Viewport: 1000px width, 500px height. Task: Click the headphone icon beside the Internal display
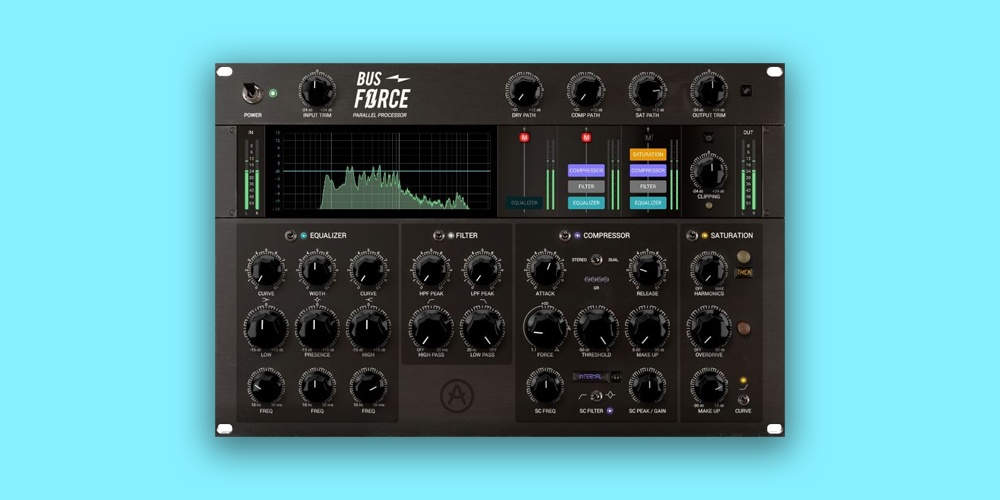[616, 376]
